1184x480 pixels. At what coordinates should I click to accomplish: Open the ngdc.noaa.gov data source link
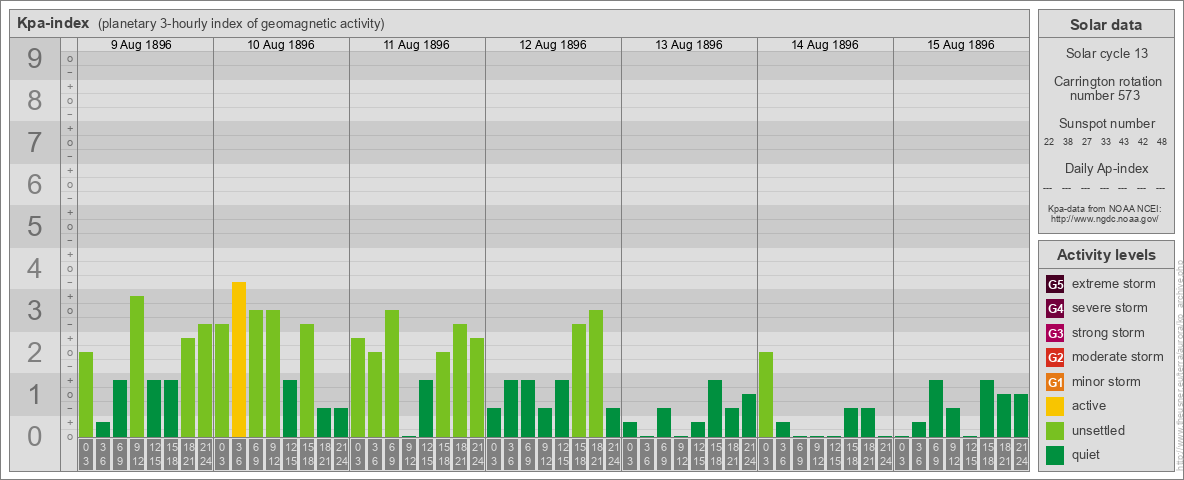[x=1105, y=218]
